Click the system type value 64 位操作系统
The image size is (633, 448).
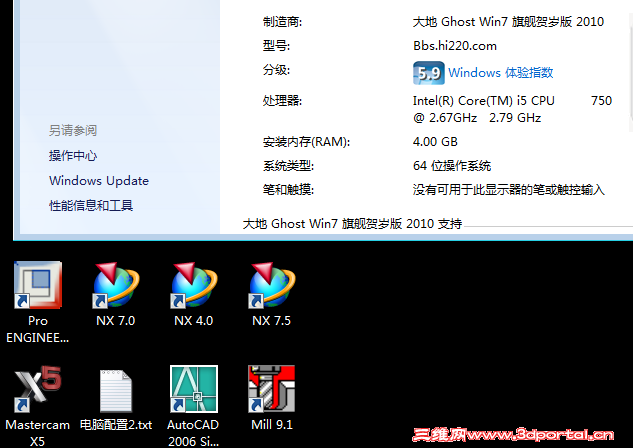(x=452, y=165)
